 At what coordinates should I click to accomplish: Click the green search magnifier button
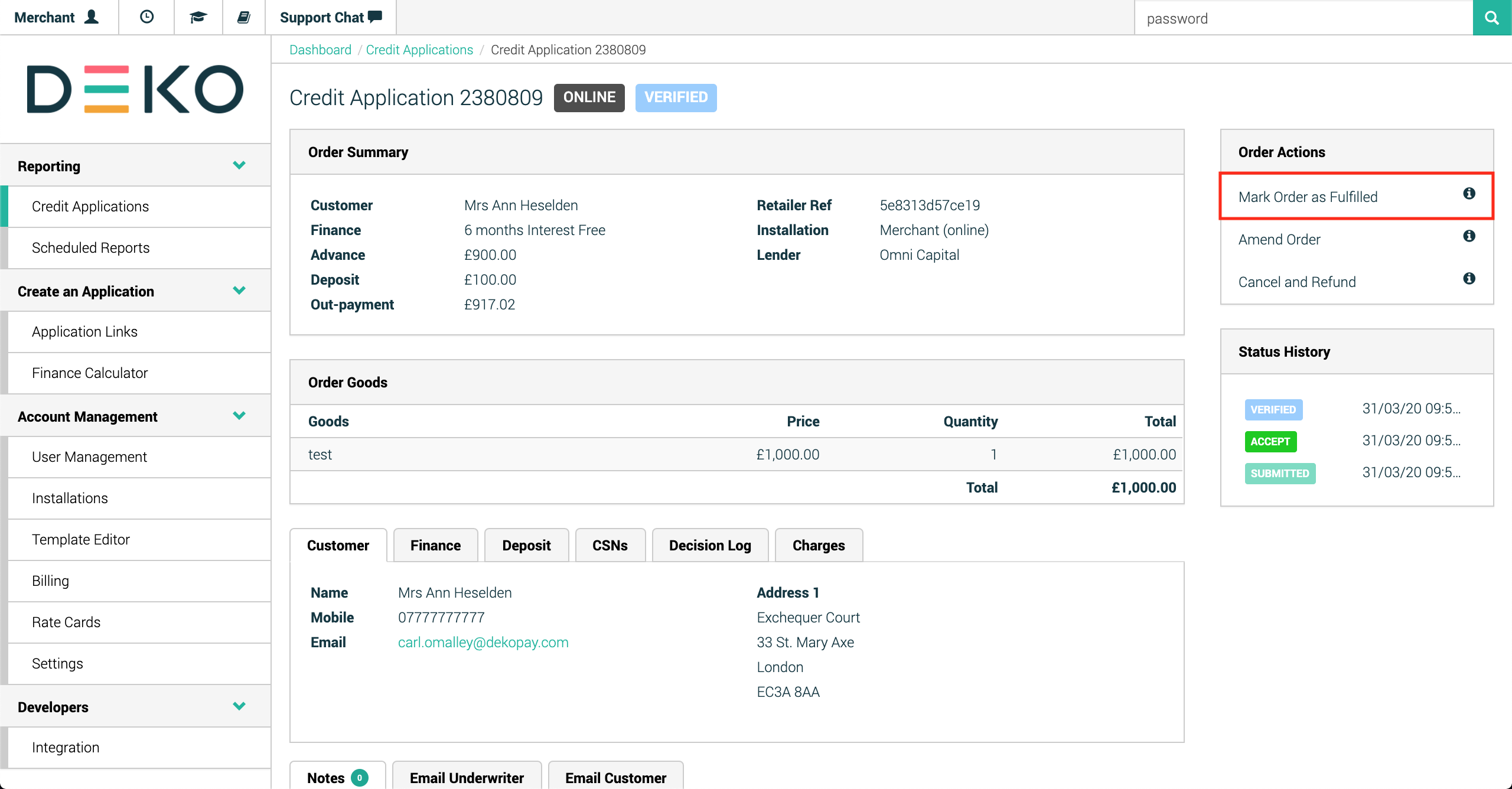click(1491, 18)
